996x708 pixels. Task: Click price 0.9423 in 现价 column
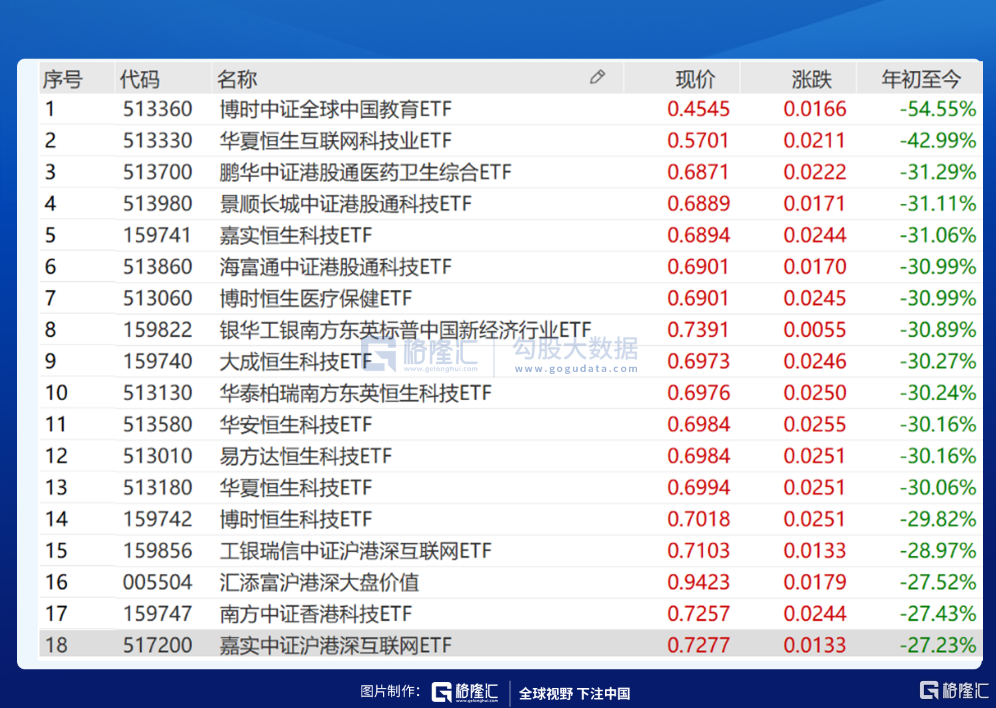tap(698, 582)
